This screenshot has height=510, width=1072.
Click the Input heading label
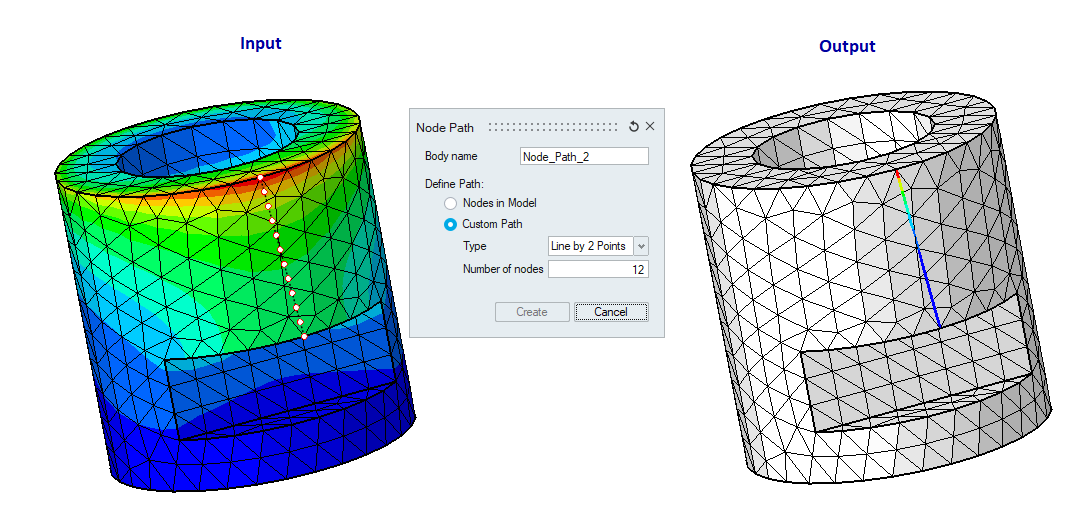click(260, 43)
